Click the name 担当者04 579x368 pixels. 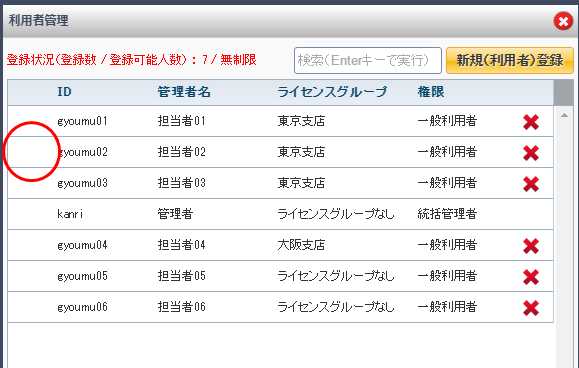pyautogui.click(x=182, y=245)
